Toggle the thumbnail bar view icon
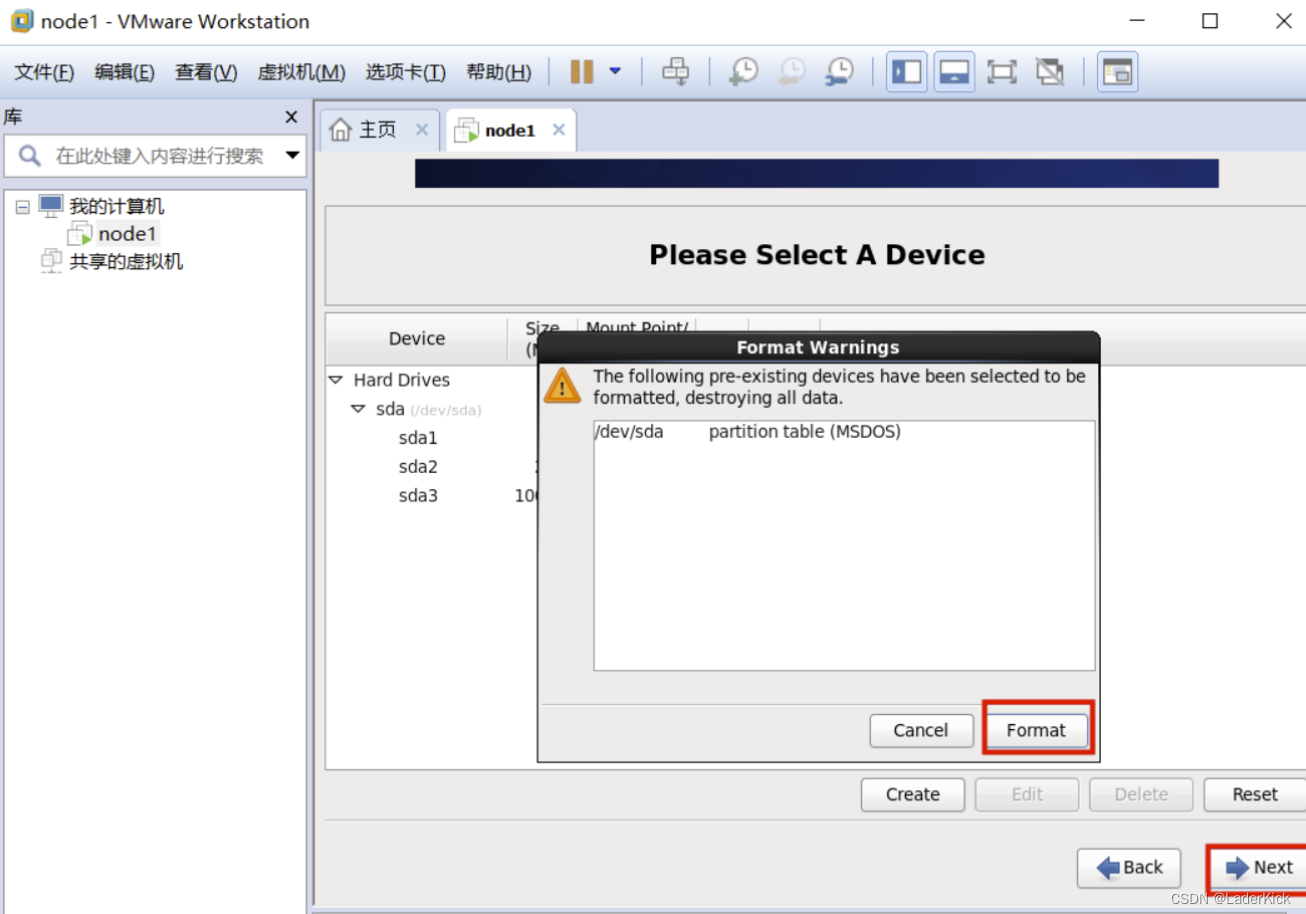Image resolution: width=1306 pixels, height=914 pixels. [955, 72]
